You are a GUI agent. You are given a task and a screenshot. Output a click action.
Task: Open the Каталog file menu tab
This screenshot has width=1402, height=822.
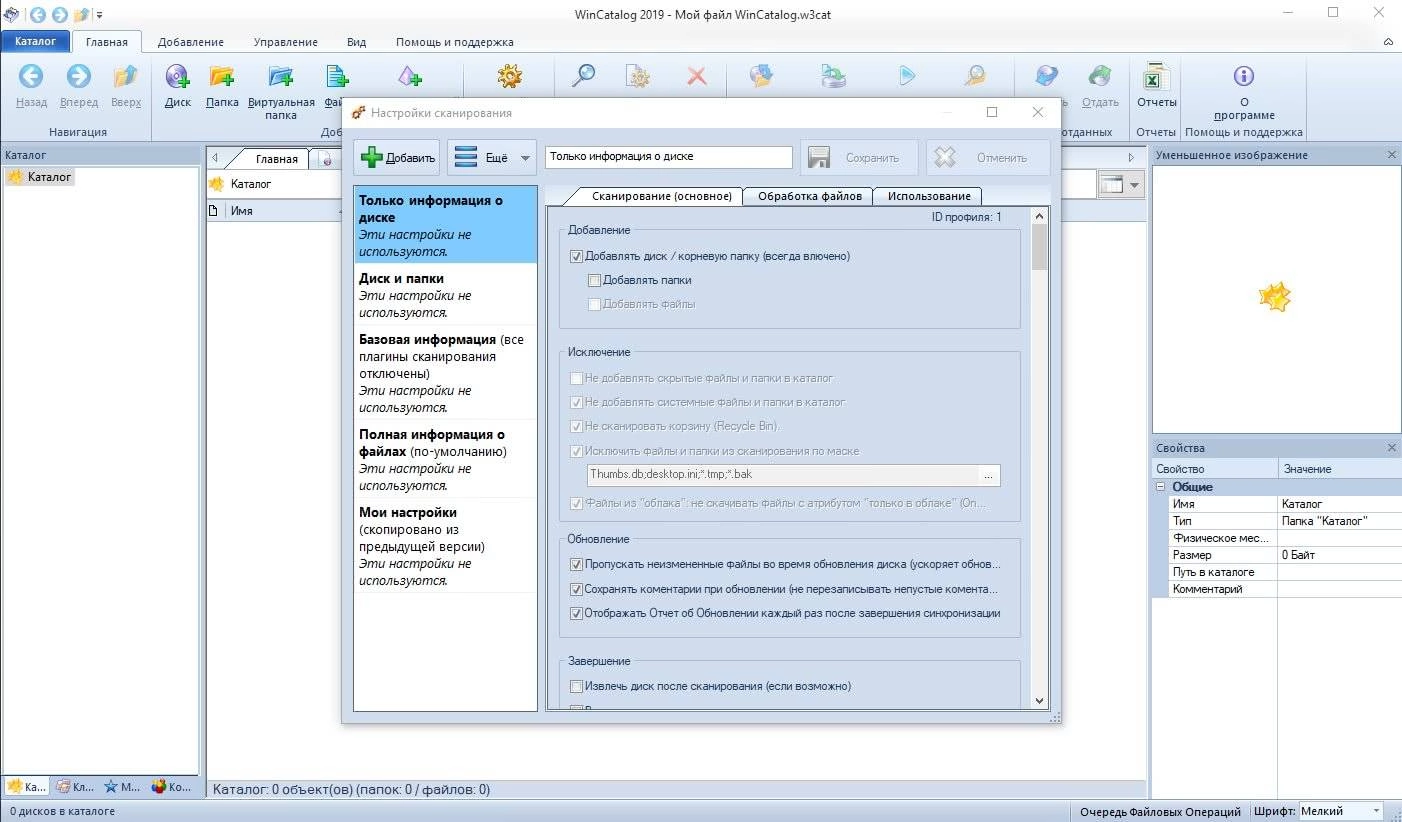(x=35, y=41)
